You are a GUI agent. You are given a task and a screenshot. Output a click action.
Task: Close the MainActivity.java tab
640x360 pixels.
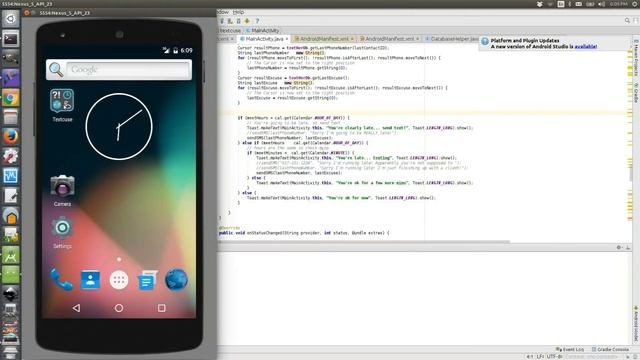tap(287, 39)
